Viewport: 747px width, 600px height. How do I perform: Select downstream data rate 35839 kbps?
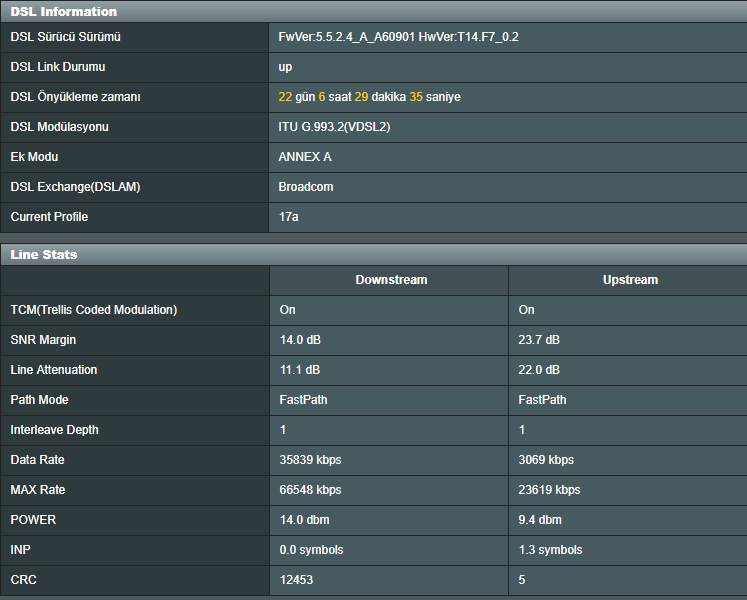coord(310,460)
